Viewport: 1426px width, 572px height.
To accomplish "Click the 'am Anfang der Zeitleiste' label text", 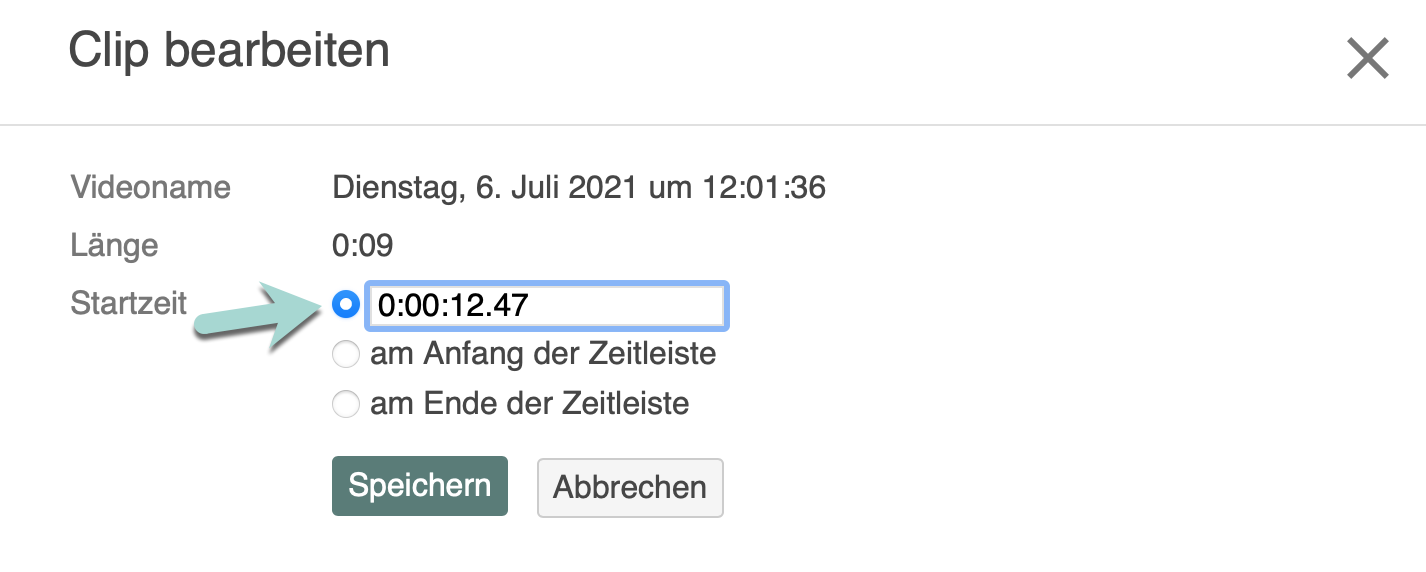I will [543, 354].
